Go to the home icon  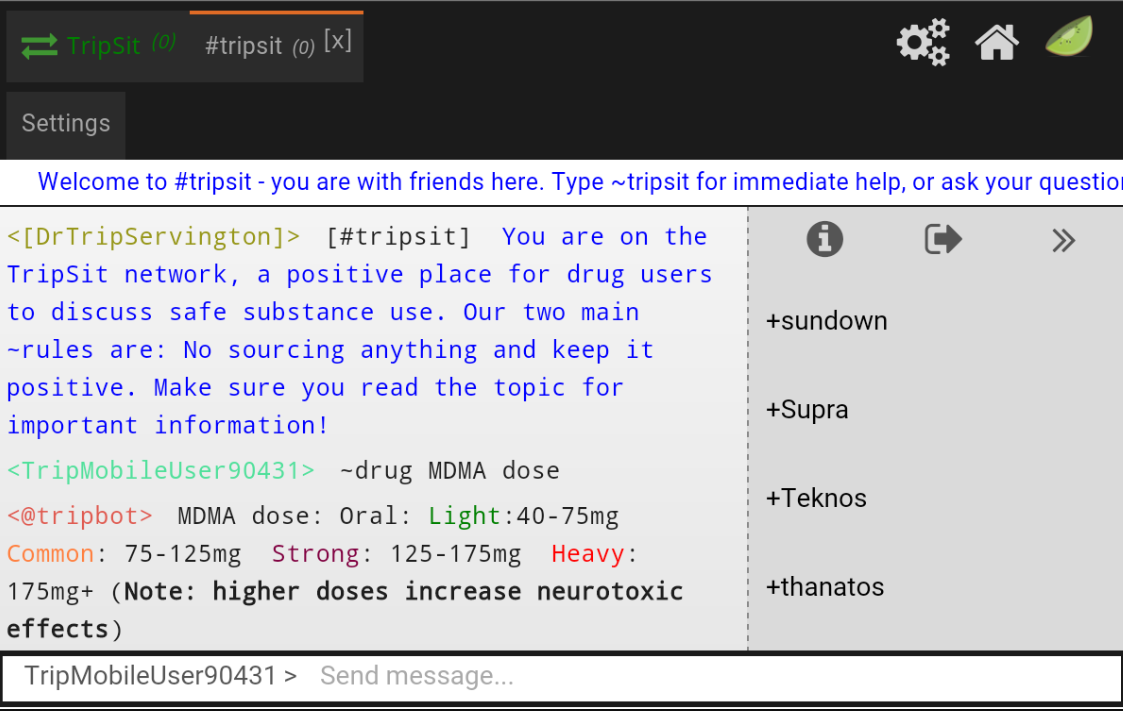click(996, 42)
